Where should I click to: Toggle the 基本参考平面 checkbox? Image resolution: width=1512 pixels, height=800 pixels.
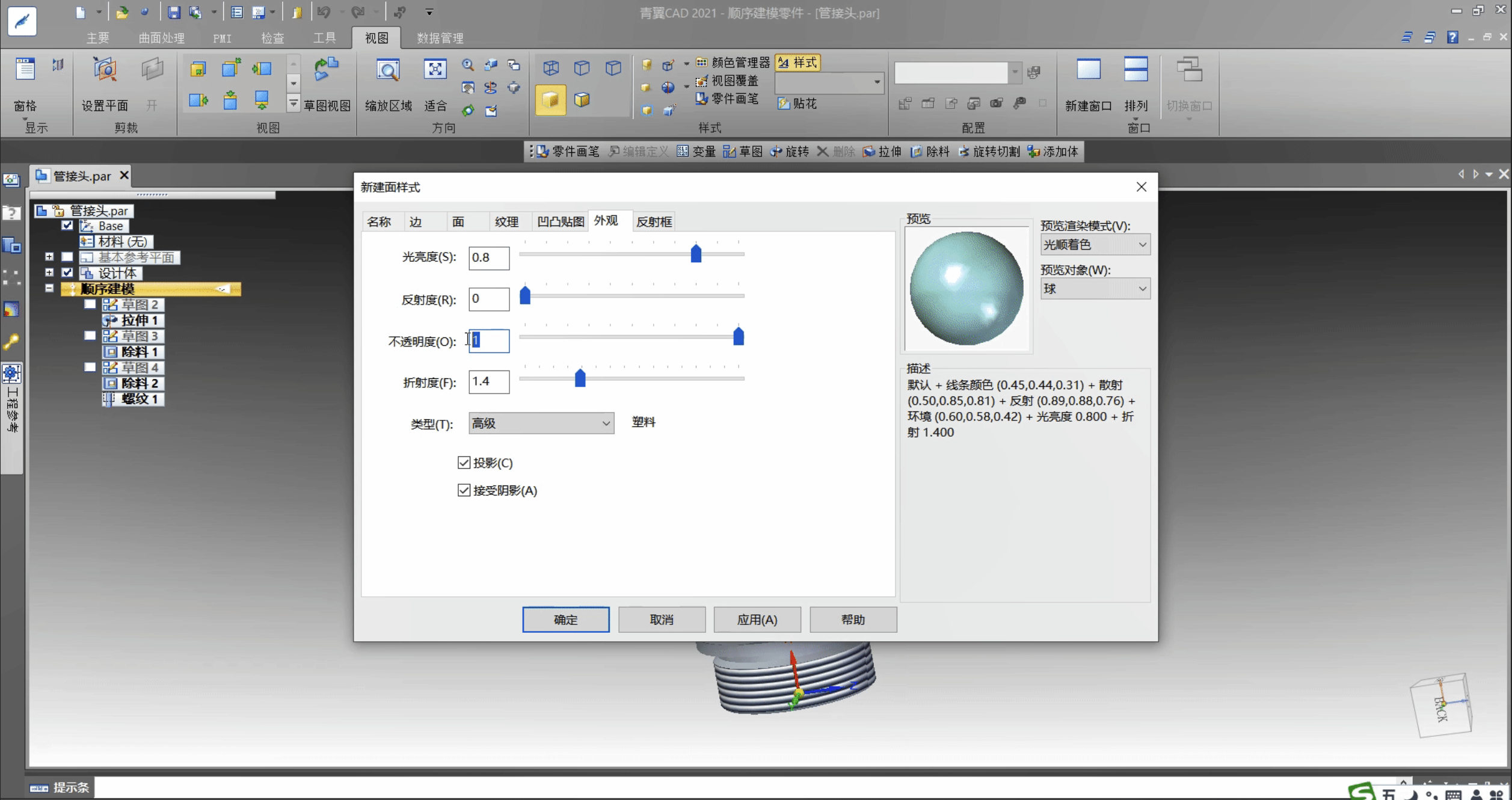coord(67,257)
